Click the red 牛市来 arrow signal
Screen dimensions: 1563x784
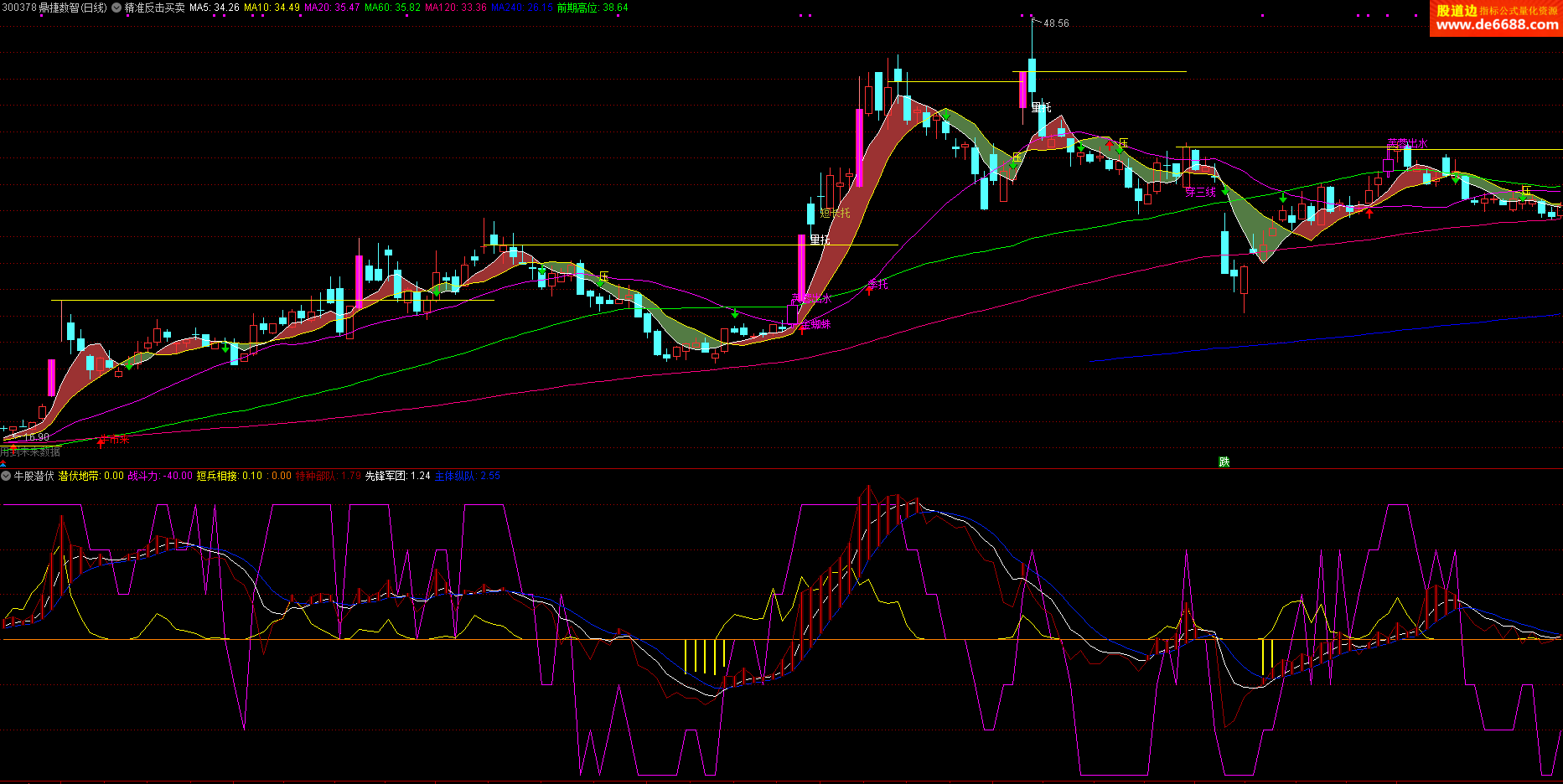(102, 440)
